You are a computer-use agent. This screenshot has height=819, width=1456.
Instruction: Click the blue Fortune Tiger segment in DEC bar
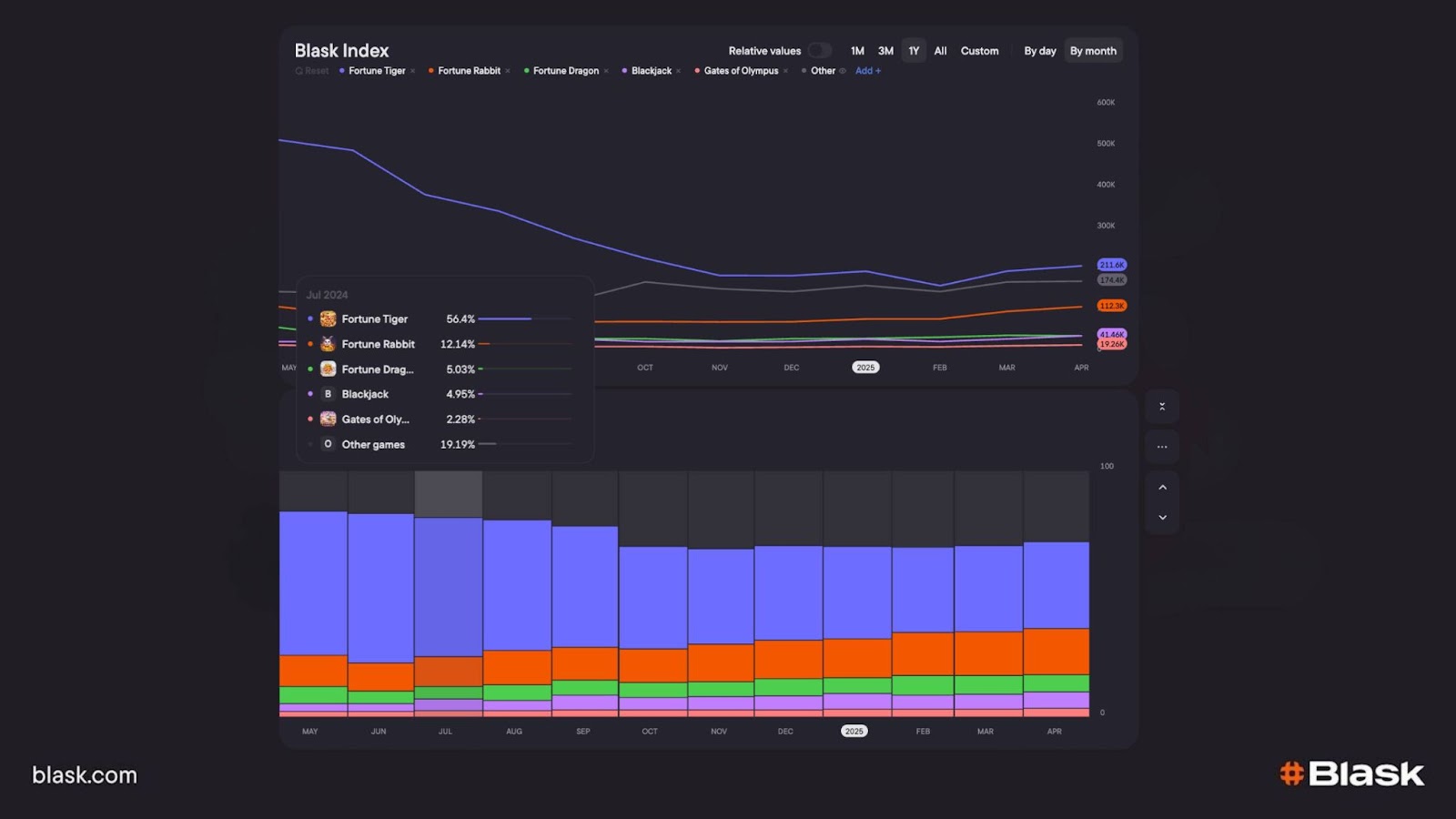788,593
